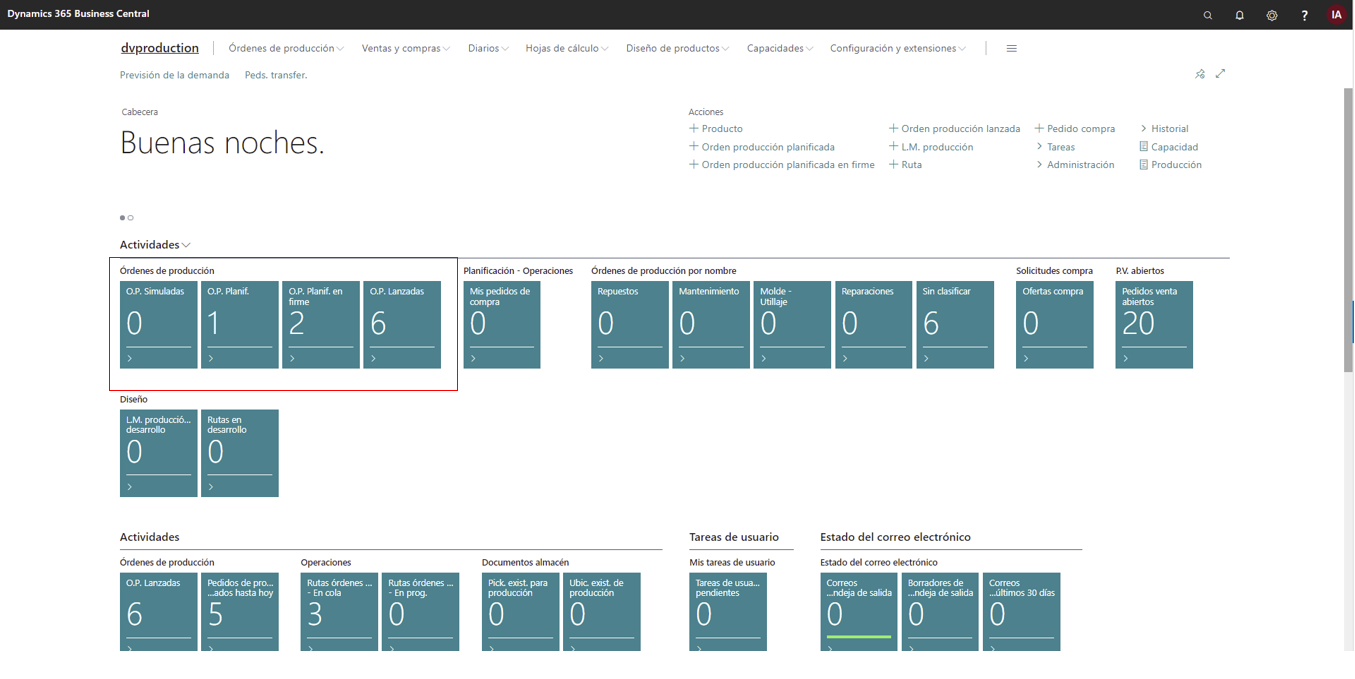Expand the Diseño de productos menu
Screen dimensions: 1355x679
pyautogui.click(x=677, y=48)
